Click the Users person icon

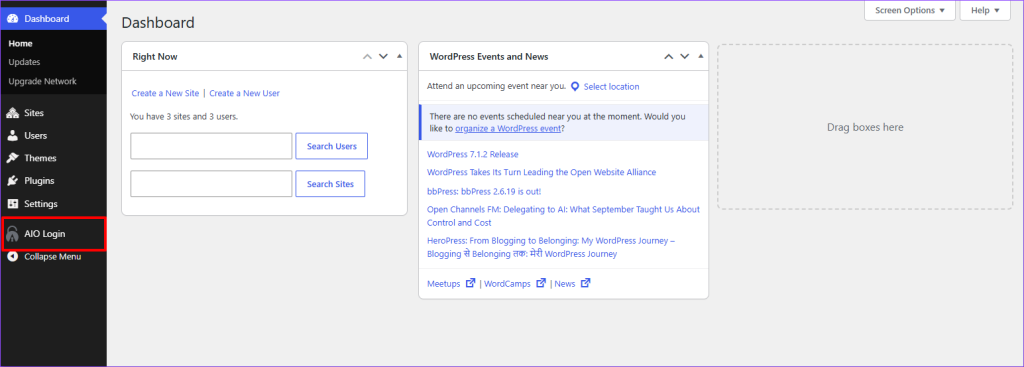pyautogui.click(x=12, y=136)
